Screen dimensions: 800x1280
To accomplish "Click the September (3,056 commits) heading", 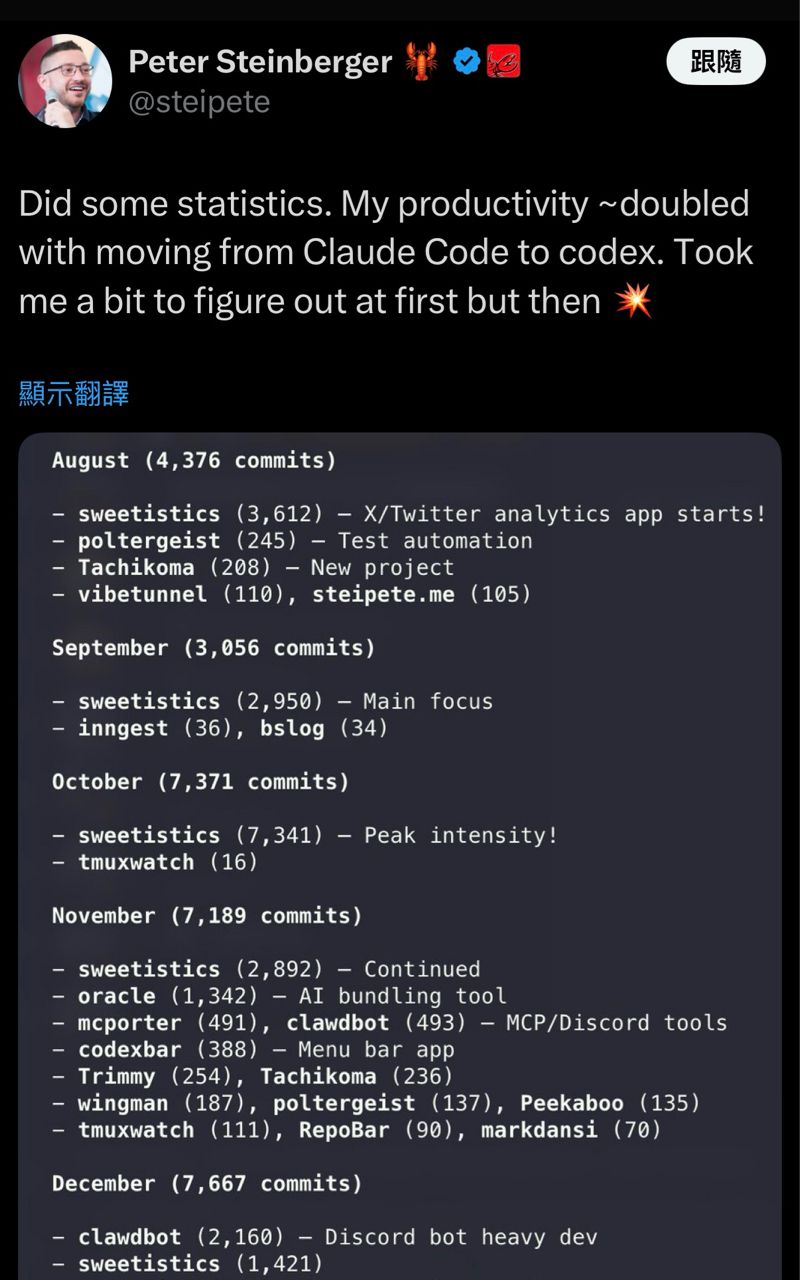I will (x=213, y=647).
